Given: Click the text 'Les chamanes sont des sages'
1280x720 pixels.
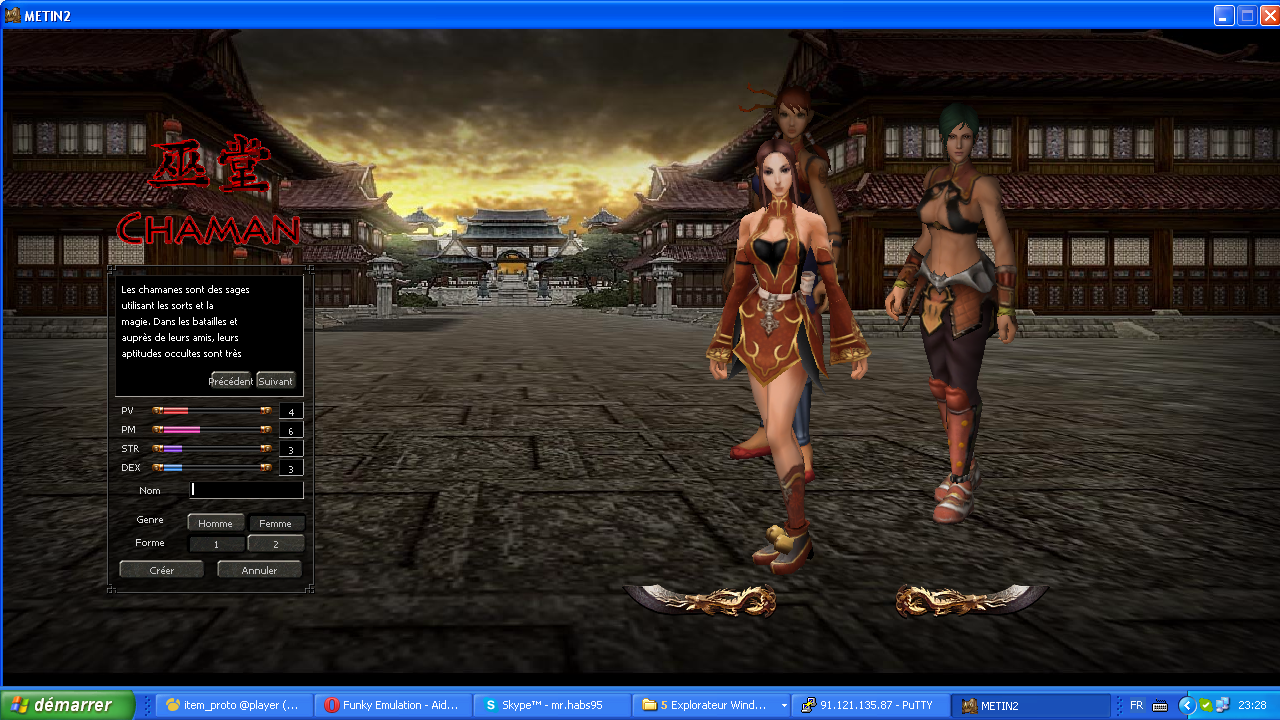Looking at the screenshot, I should 185,289.
